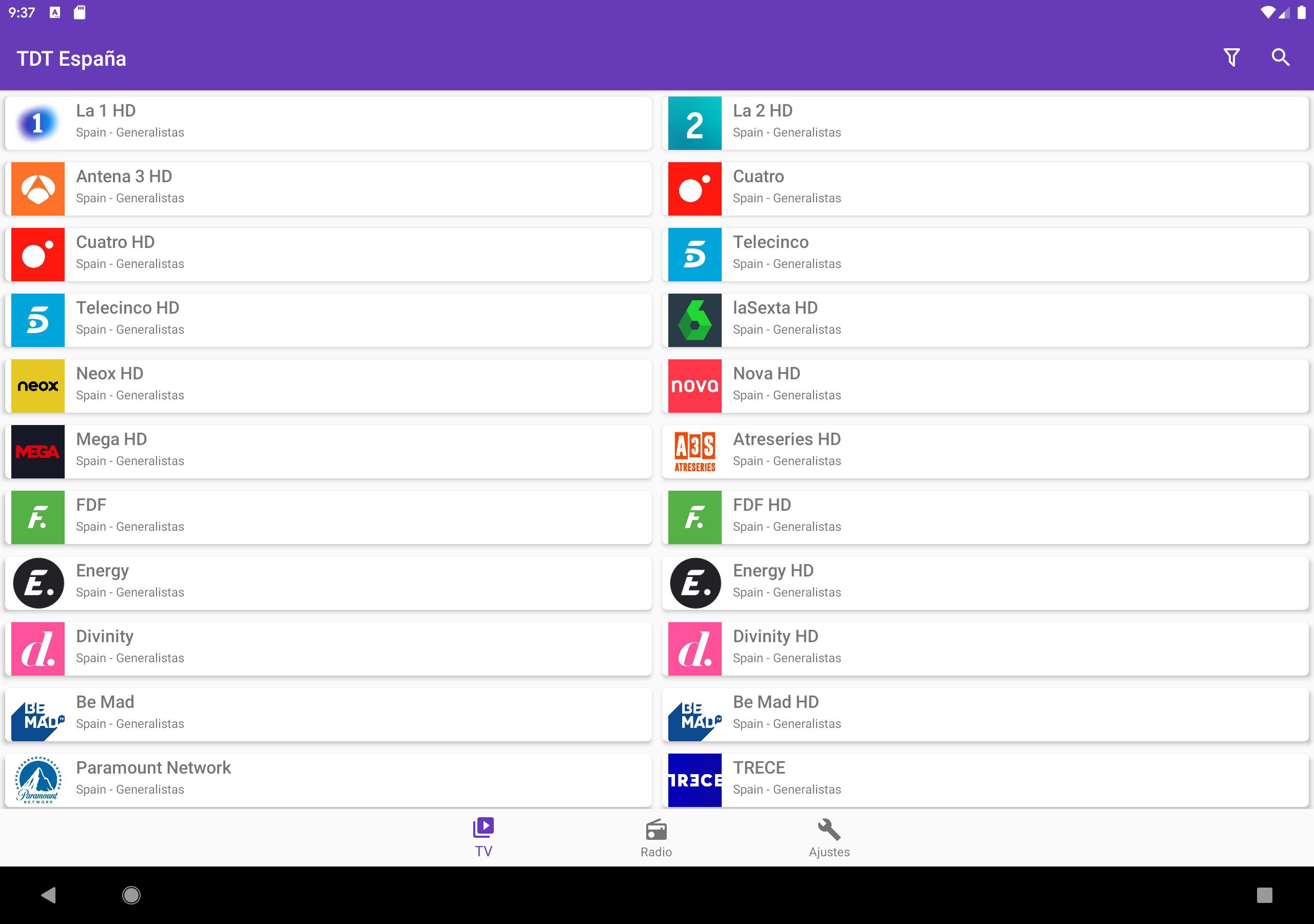The height and width of the screenshot is (924, 1314).
Task: Select Telecinco HD channel icon
Action: point(38,319)
